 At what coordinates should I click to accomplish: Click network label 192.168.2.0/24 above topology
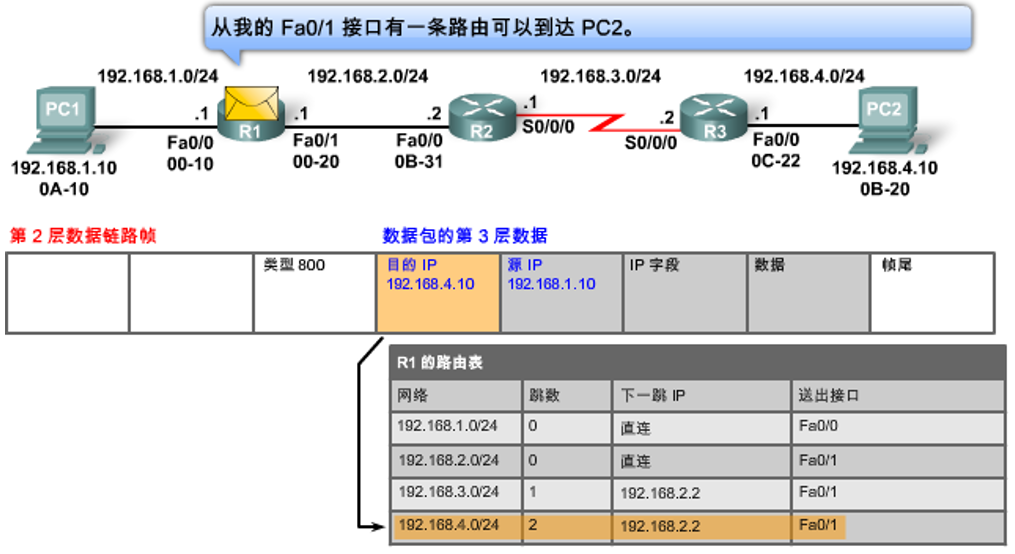368,76
